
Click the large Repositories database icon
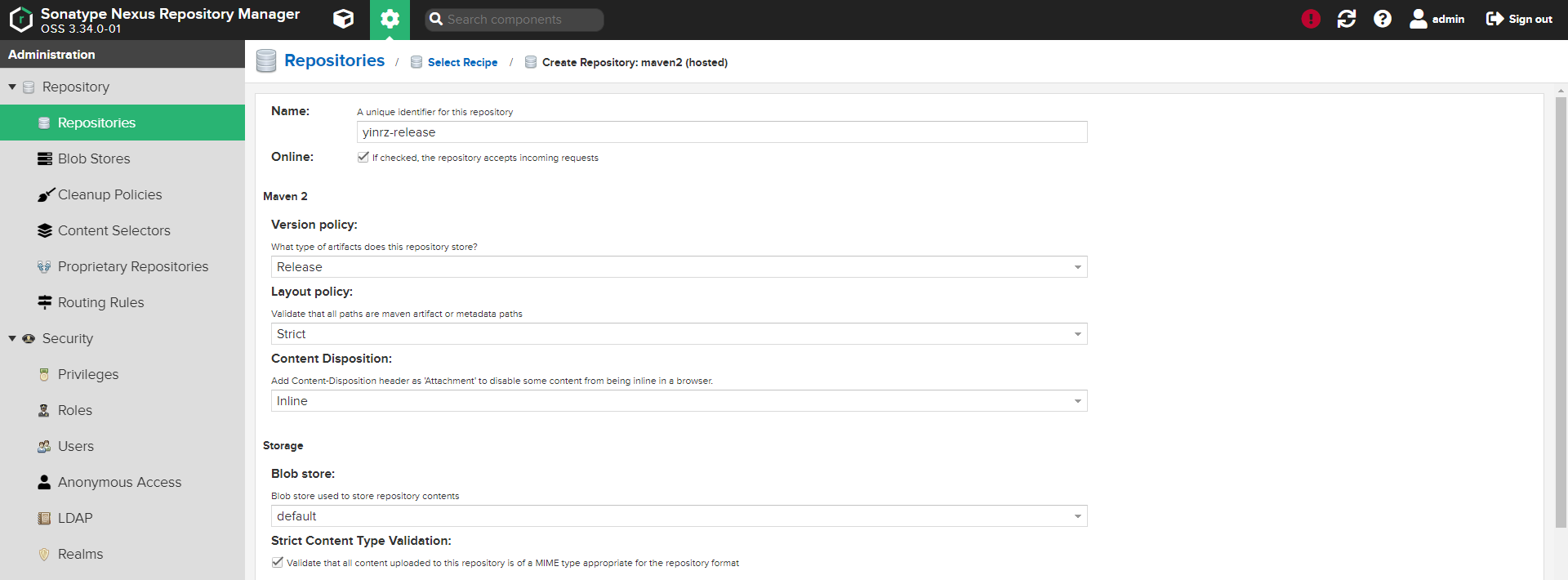click(x=266, y=61)
